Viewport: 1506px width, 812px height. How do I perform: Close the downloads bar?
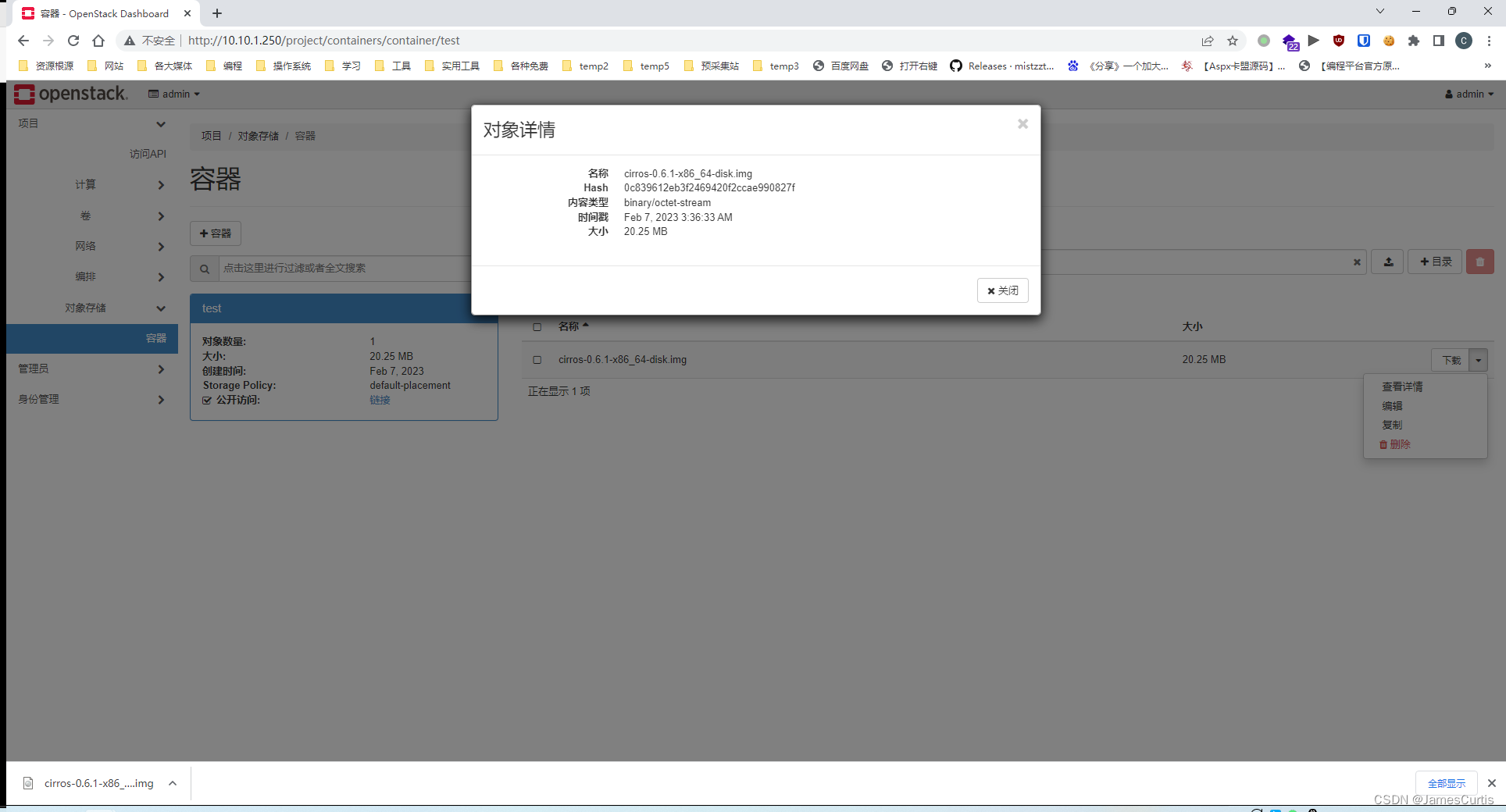pyautogui.click(x=1492, y=783)
